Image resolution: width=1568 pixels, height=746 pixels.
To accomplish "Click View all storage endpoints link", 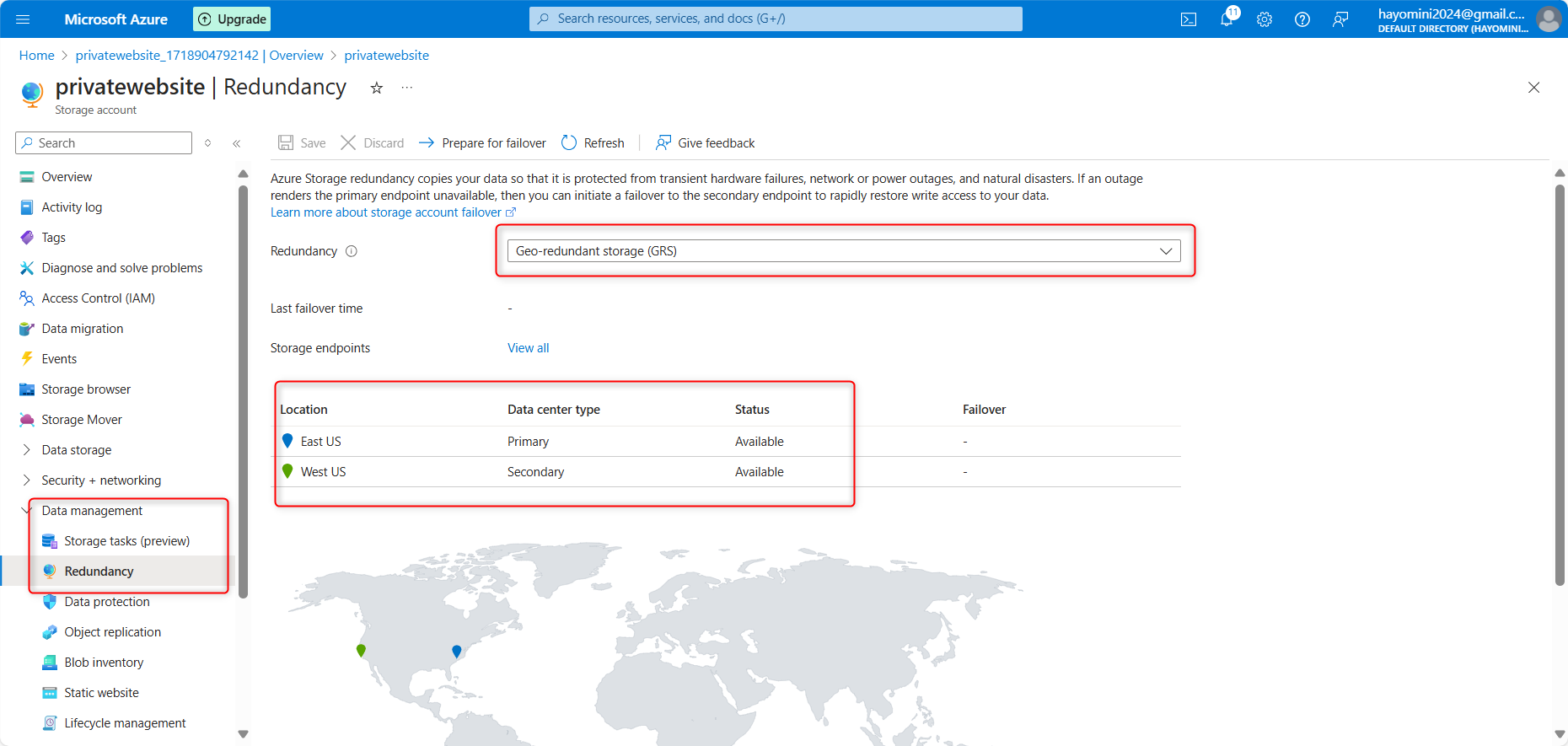I will click(x=528, y=348).
